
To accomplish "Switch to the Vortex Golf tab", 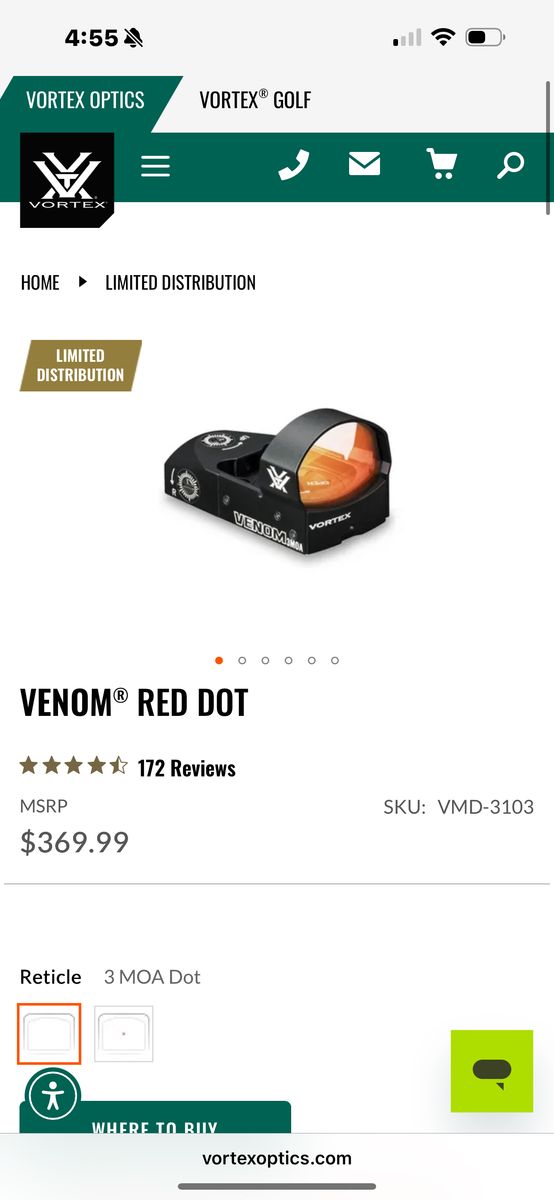I will 255,100.
